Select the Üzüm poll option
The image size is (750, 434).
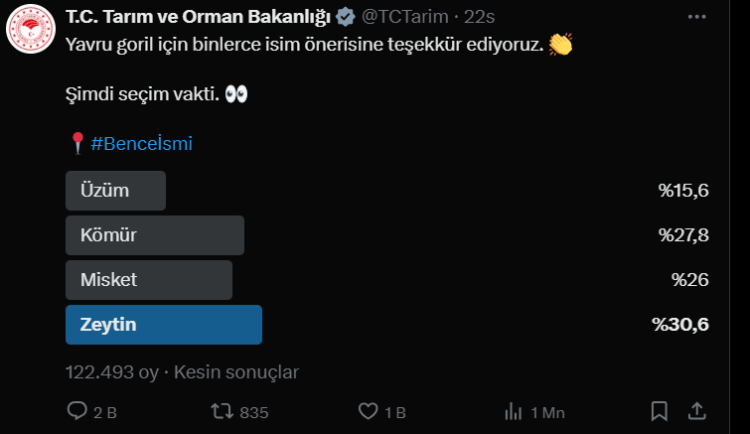(115, 191)
